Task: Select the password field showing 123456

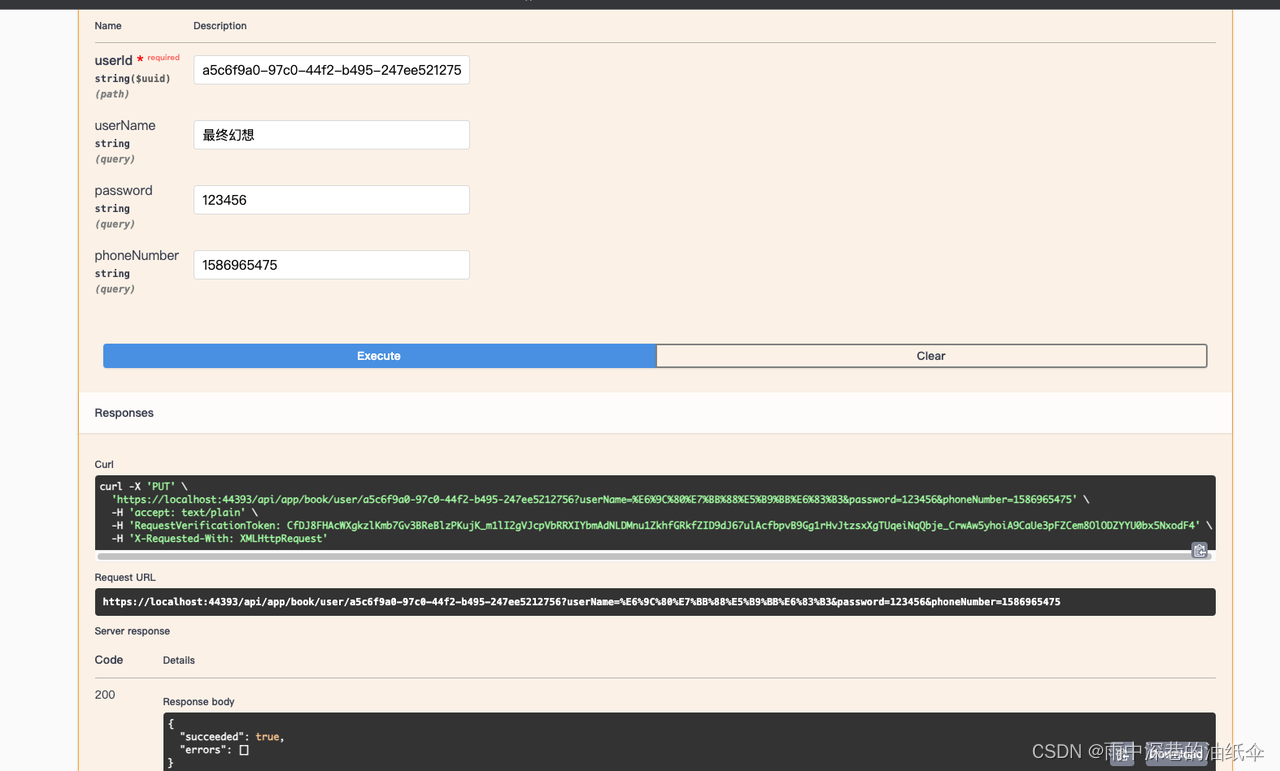Action: coord(331,200)
